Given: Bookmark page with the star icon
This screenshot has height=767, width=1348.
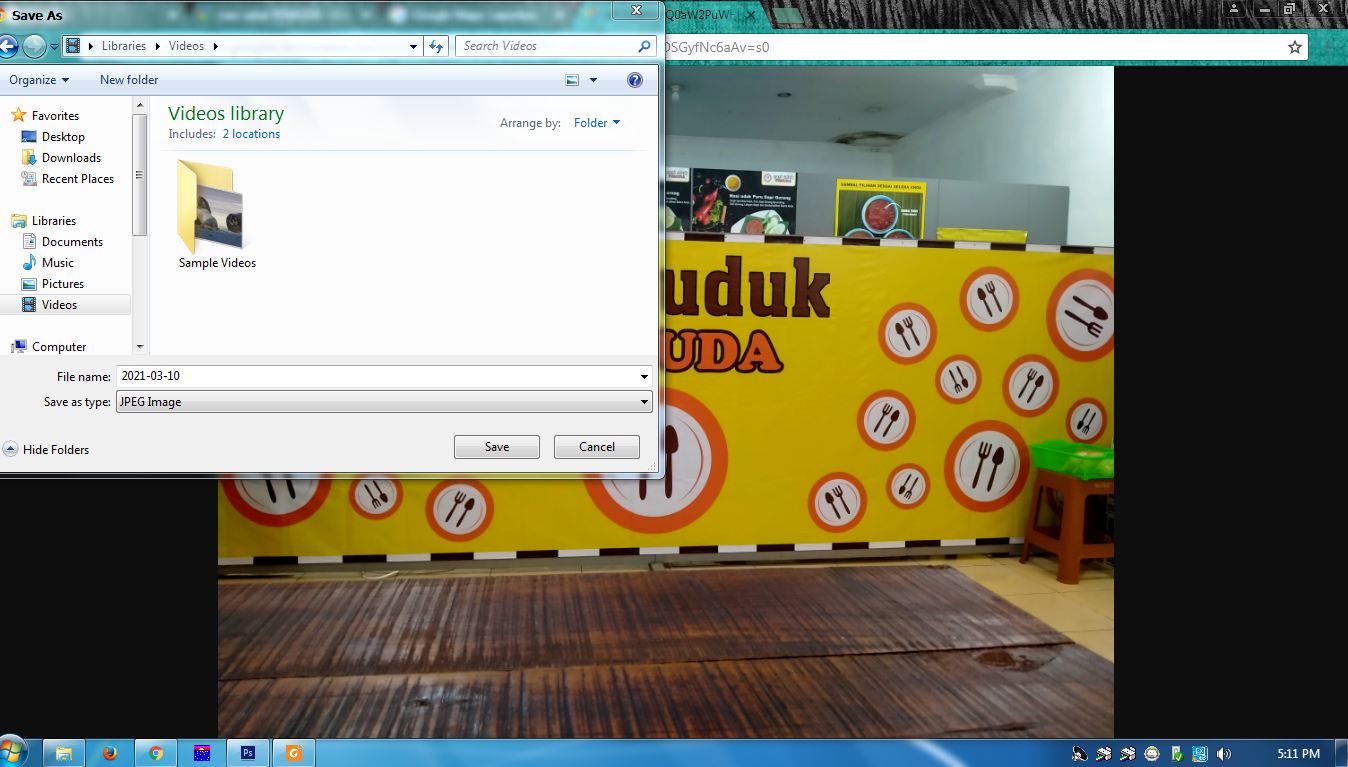Looking at the screenshot, I should [x=1295, y=47].
